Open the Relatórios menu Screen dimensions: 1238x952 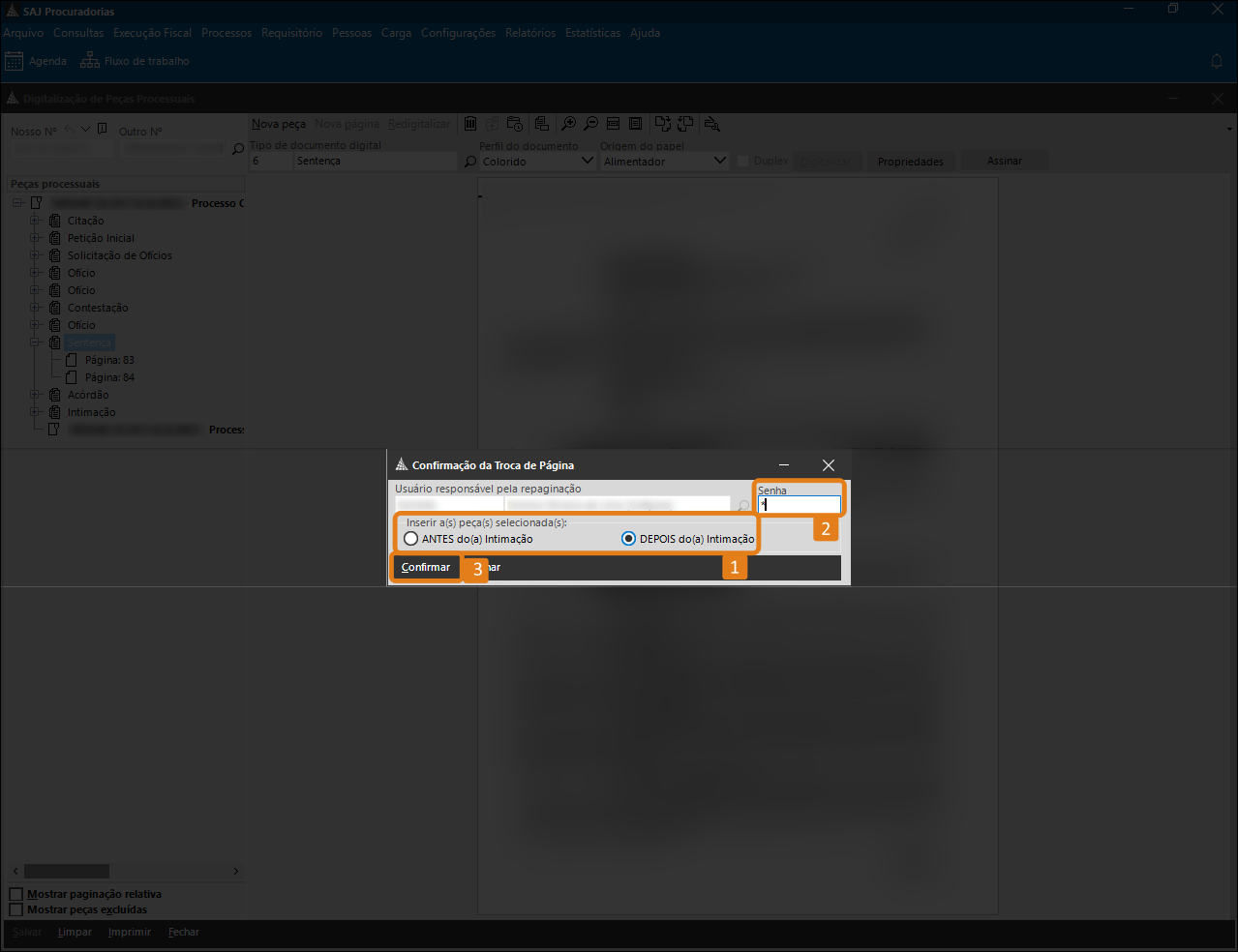coord(530,33)
